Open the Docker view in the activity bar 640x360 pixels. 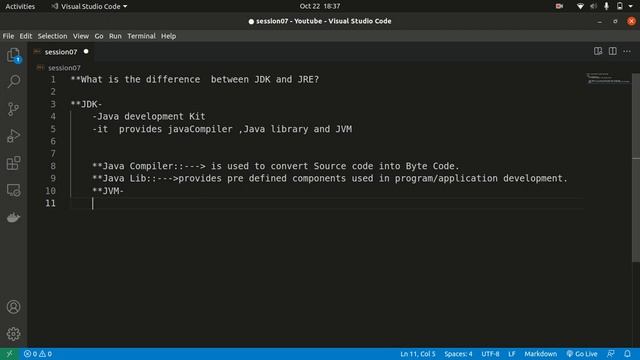(13, 217)
